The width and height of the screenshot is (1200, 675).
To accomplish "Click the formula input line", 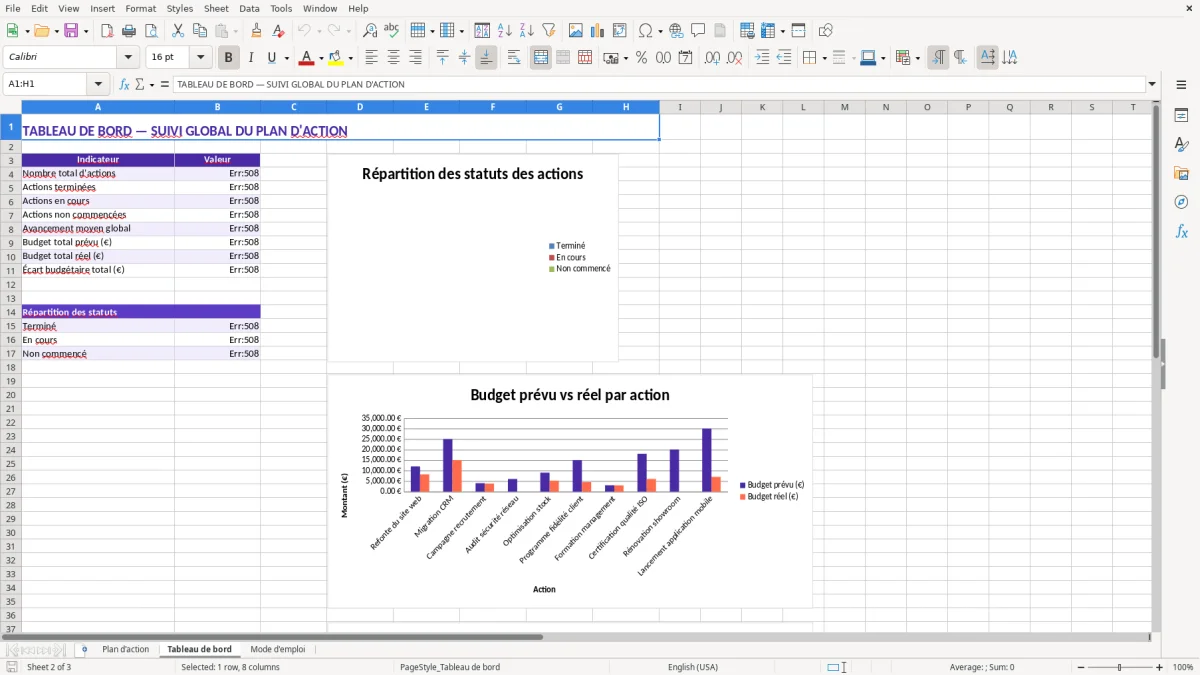I will (x=659, y=85).
